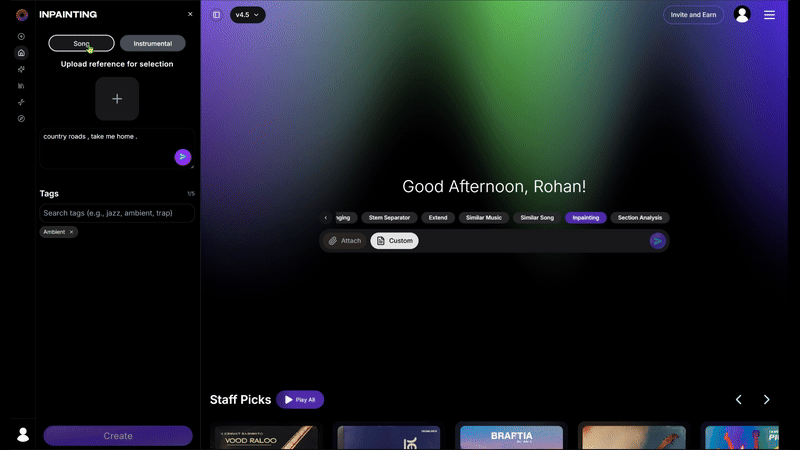Click the compass Explore icon in sidebar
Image resolution: width=800 pixels, height=450 pixels.
point(21,118)
